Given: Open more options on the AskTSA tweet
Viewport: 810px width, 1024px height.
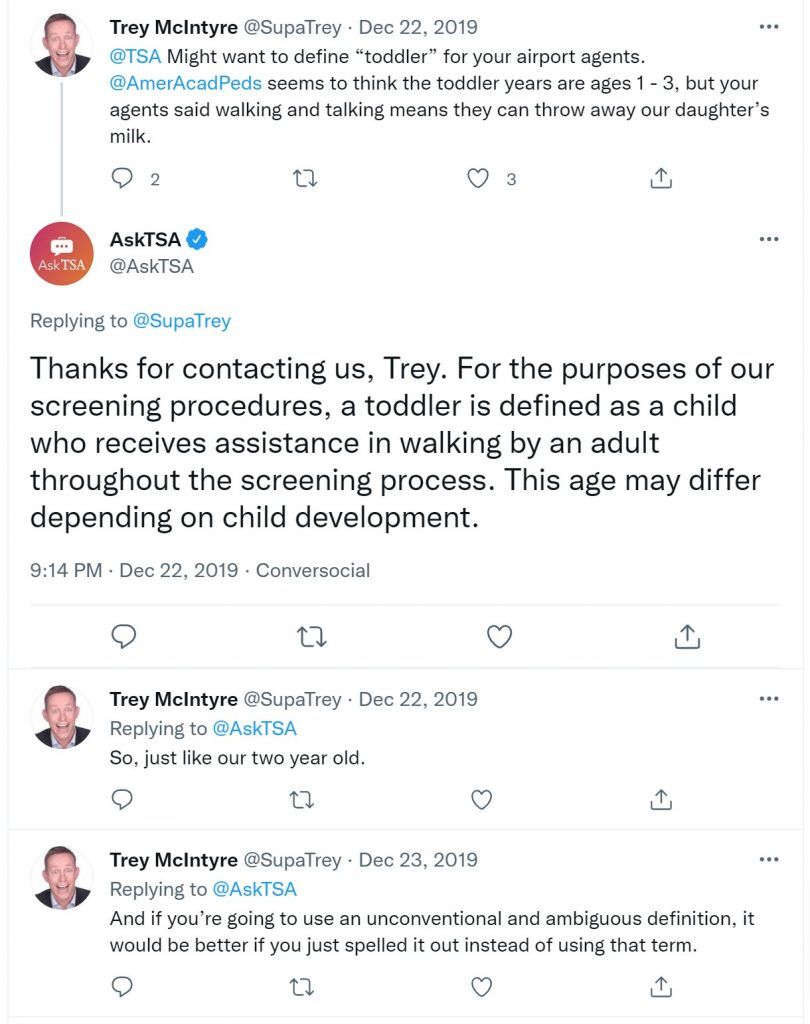Looking at the screenshot, I should [769, 239].
